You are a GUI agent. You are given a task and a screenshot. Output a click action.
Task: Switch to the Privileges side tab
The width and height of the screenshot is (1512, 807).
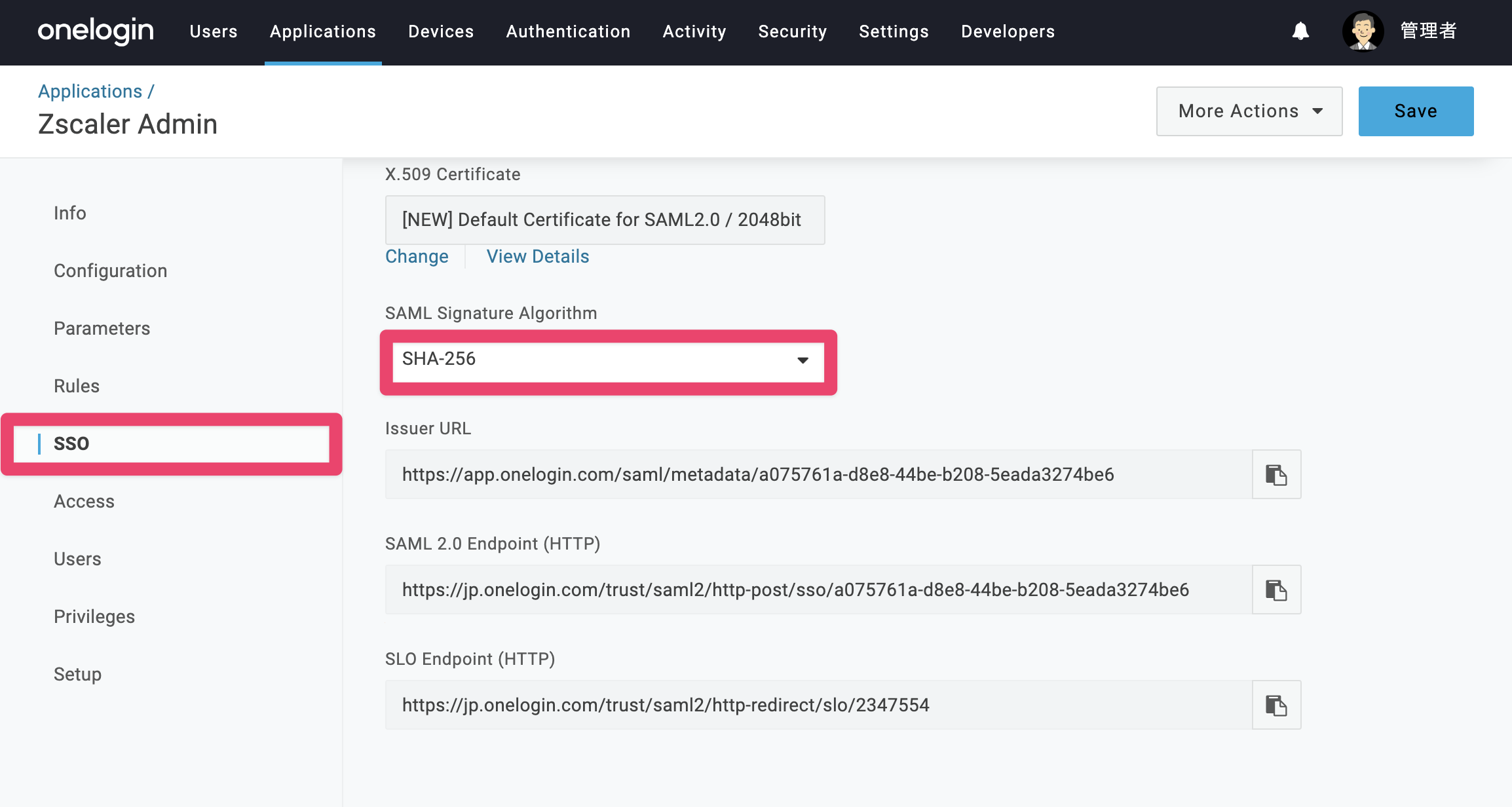pyautogui.click(x=94, y=616)
